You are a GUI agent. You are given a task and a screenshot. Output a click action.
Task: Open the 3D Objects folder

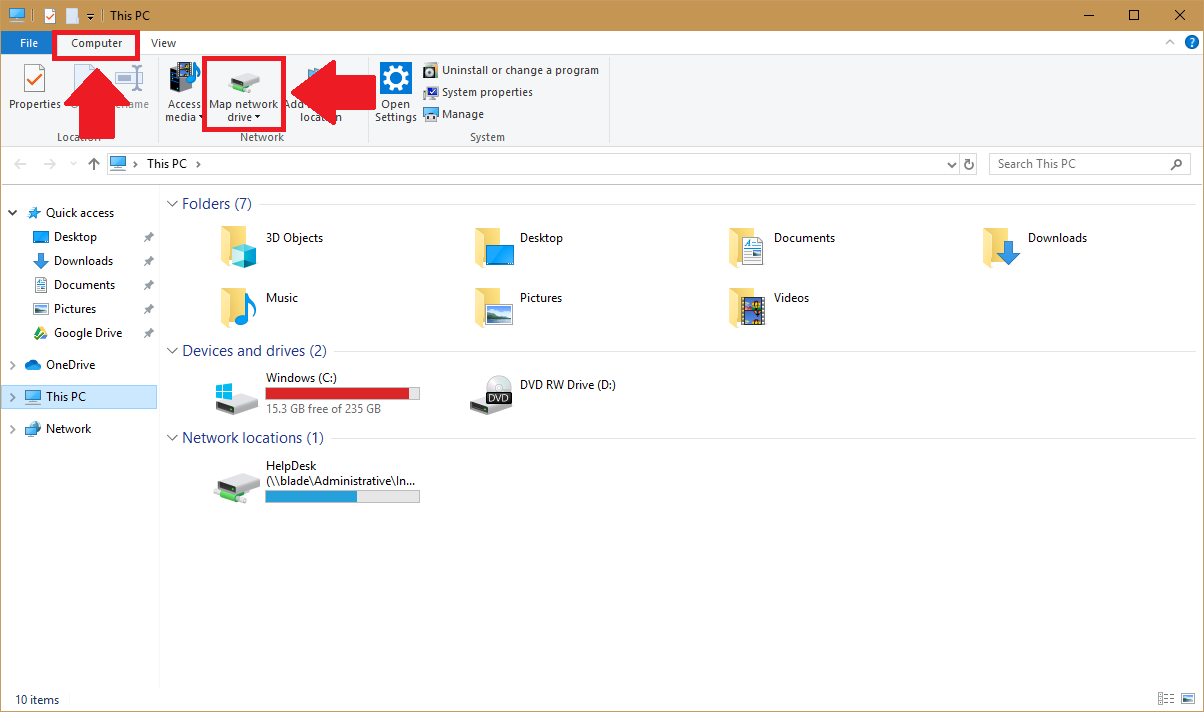[238, 246]
